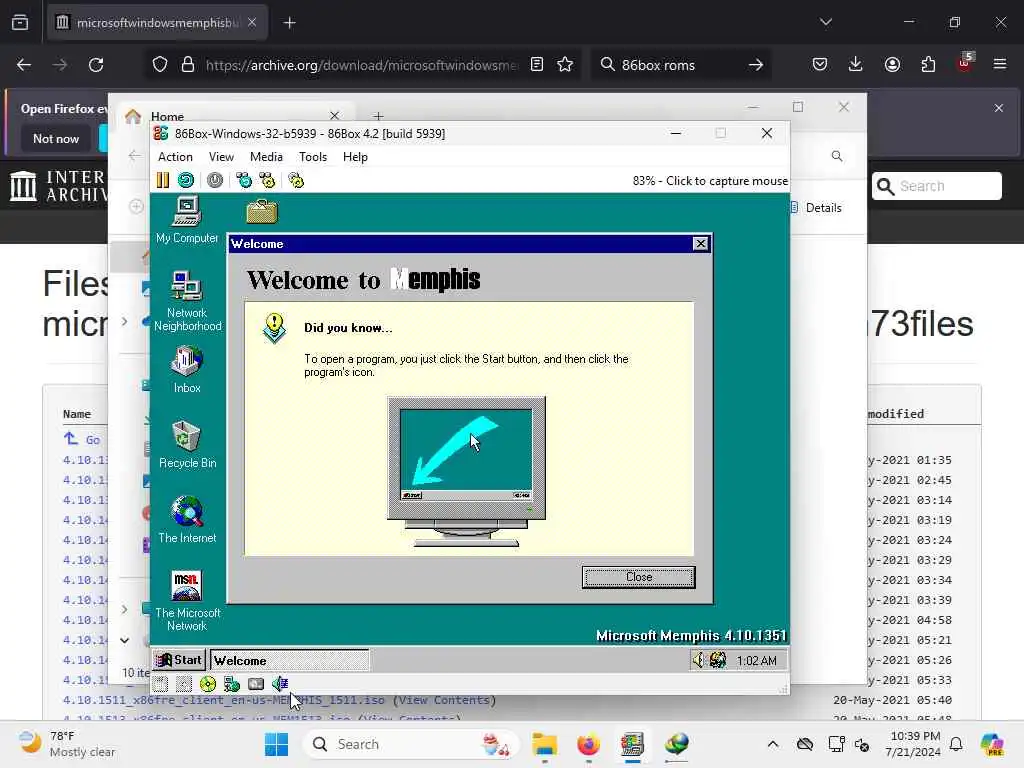Click the speaker icon in Memphis tray
The height and width of the screenshot is (768, 1024).
point(698,660)
